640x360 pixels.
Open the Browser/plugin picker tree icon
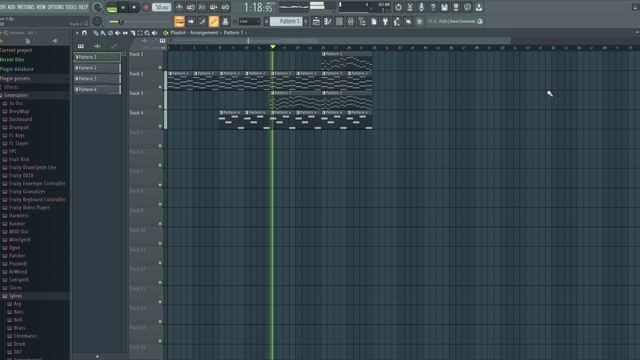[362, 21]
